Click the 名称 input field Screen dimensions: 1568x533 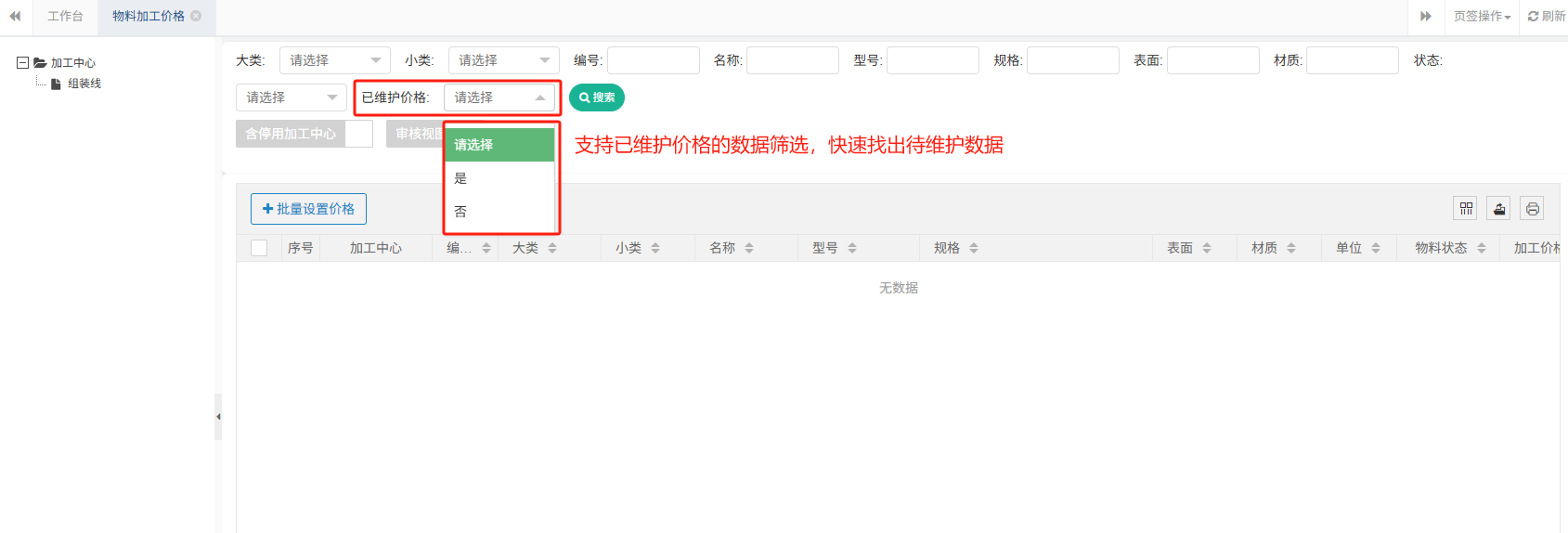[x=792, y=60]
